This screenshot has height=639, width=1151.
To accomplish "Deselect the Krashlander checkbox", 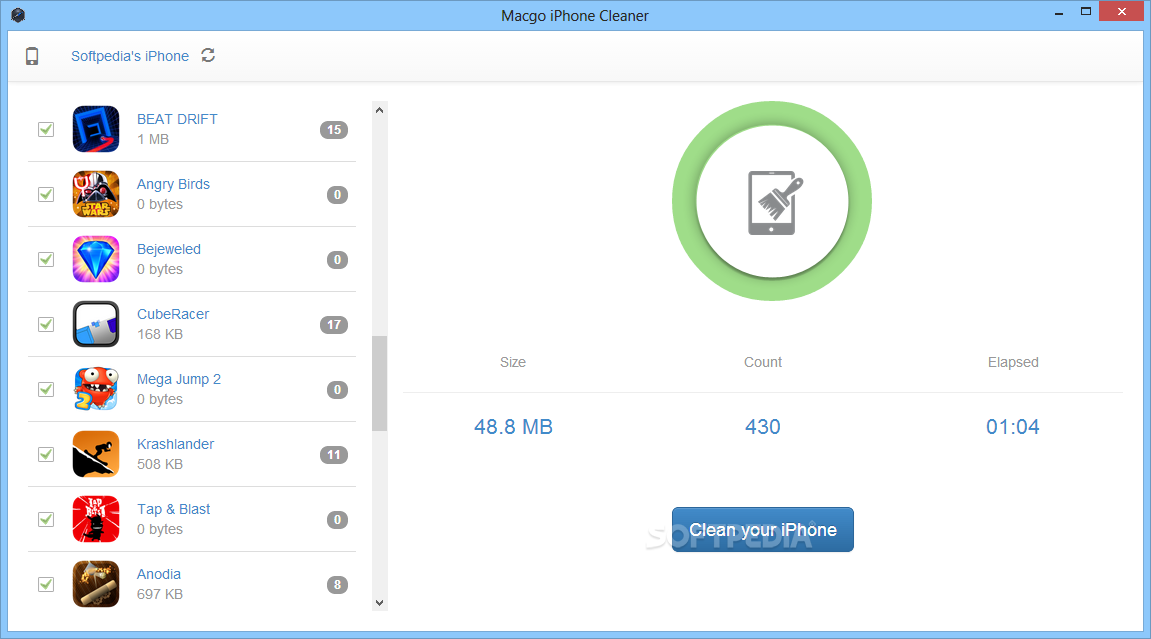I will pyautogui.click(x=46, y=454).
